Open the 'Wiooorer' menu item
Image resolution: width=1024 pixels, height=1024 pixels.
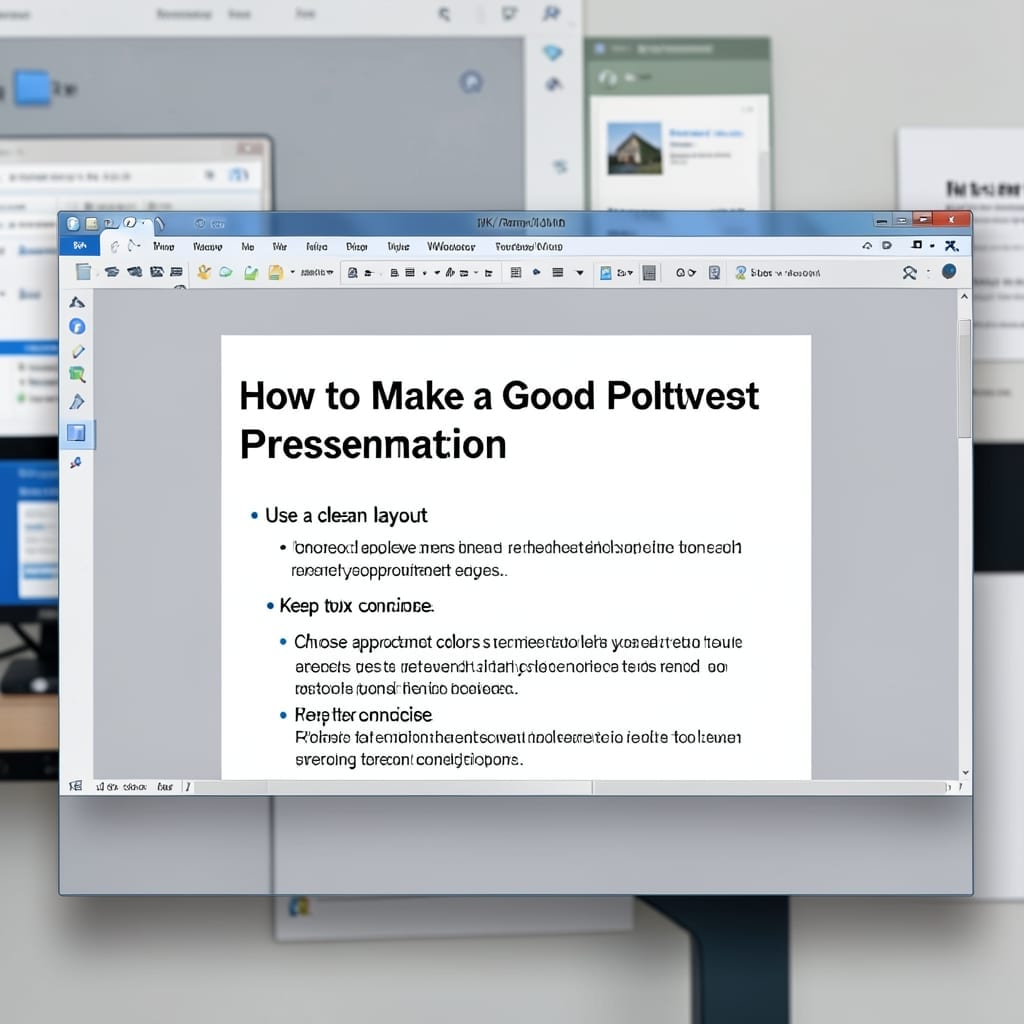click(x=451, y=247)
